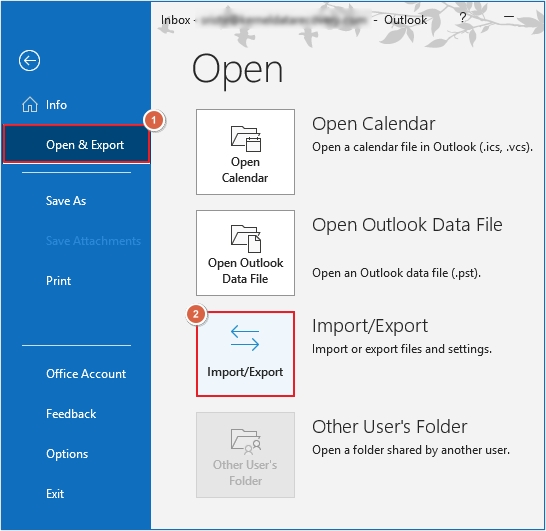The height and width of the screenshot is (531, 546).
Task: Open Outlook Options
Action: [x=67, y=454]
